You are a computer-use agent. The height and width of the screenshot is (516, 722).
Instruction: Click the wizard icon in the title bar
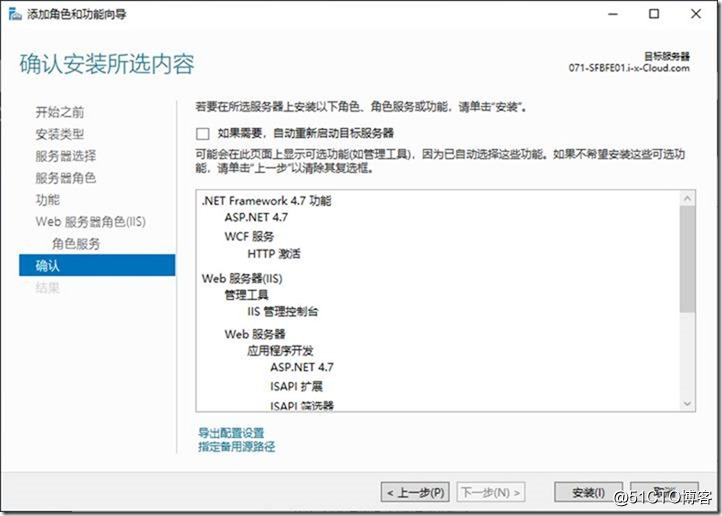click(15, 14)
